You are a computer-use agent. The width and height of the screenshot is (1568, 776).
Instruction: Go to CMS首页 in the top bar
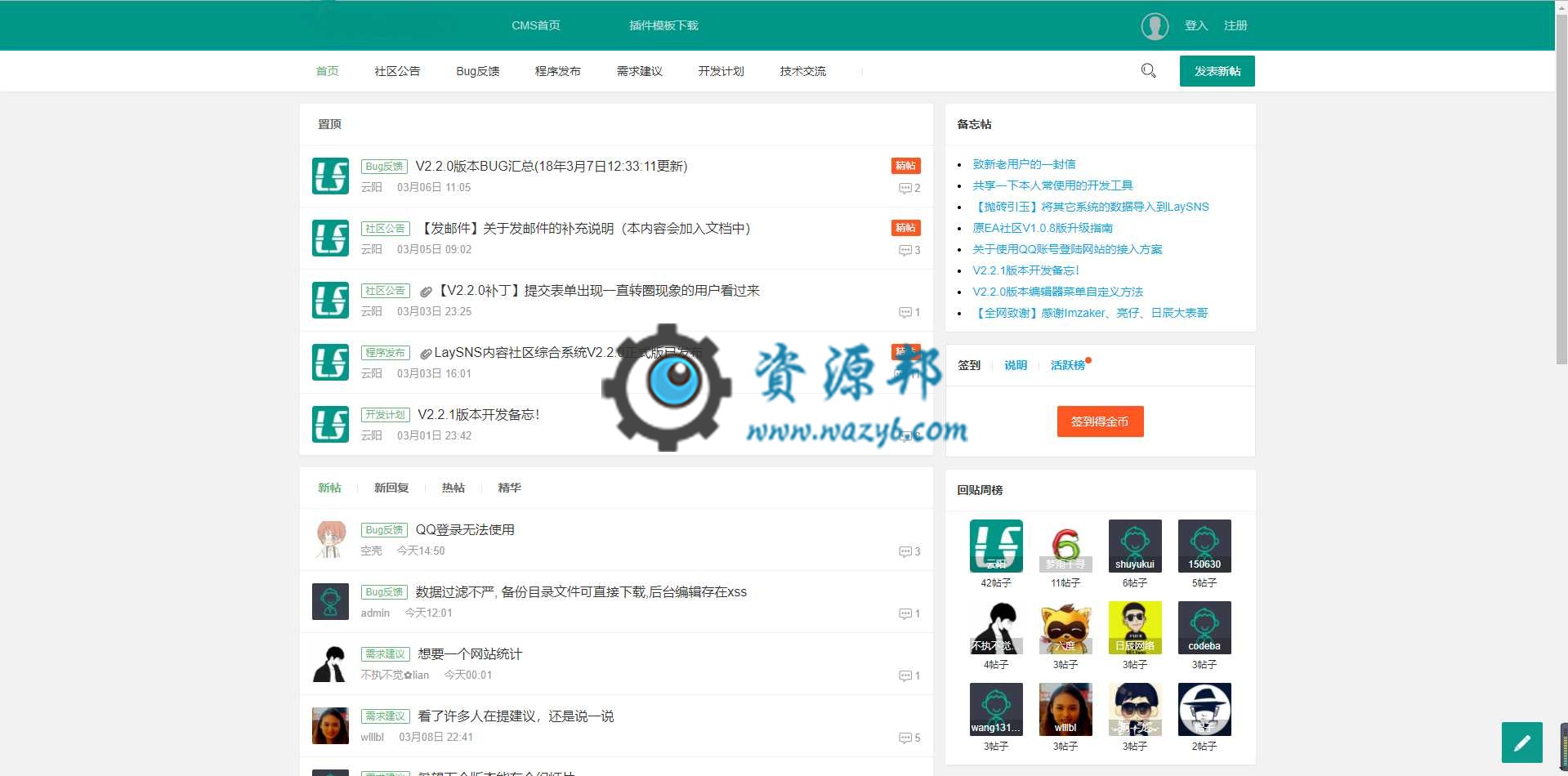pos(536,25)
